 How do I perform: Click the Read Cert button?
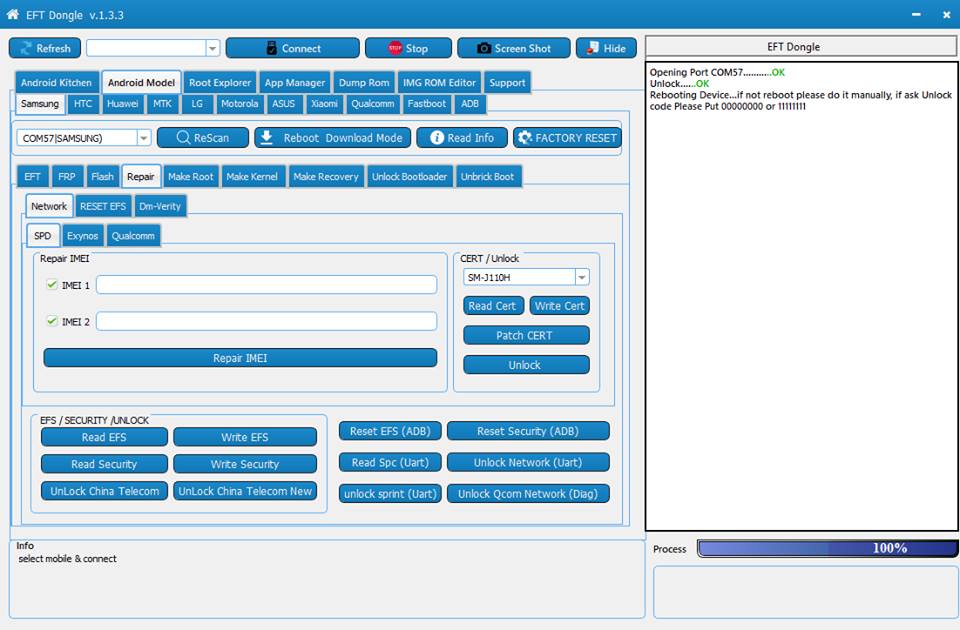tap(492, 306)
